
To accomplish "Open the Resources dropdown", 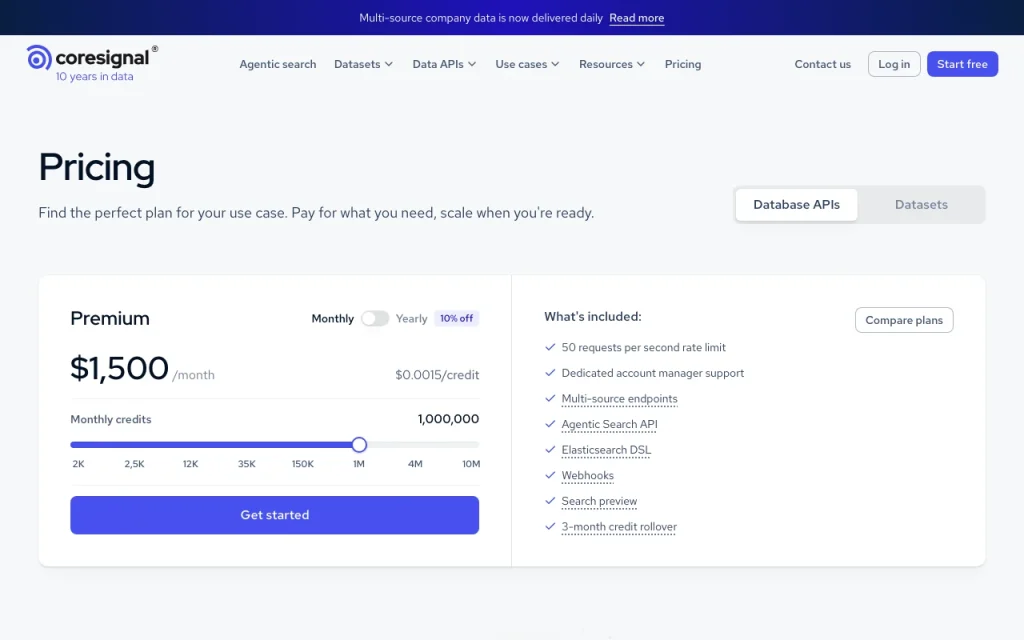I will (612, 64).
